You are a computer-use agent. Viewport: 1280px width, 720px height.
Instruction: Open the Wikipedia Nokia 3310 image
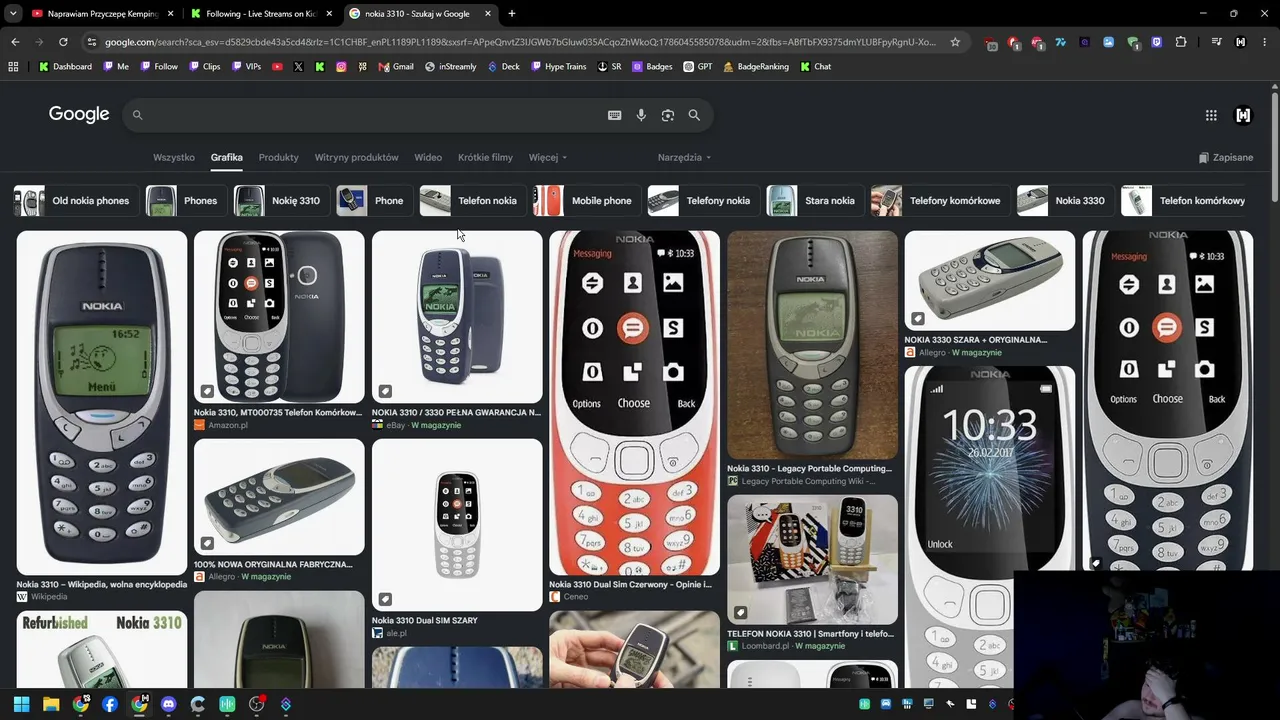pyautogui.click(x=102, y=403)
